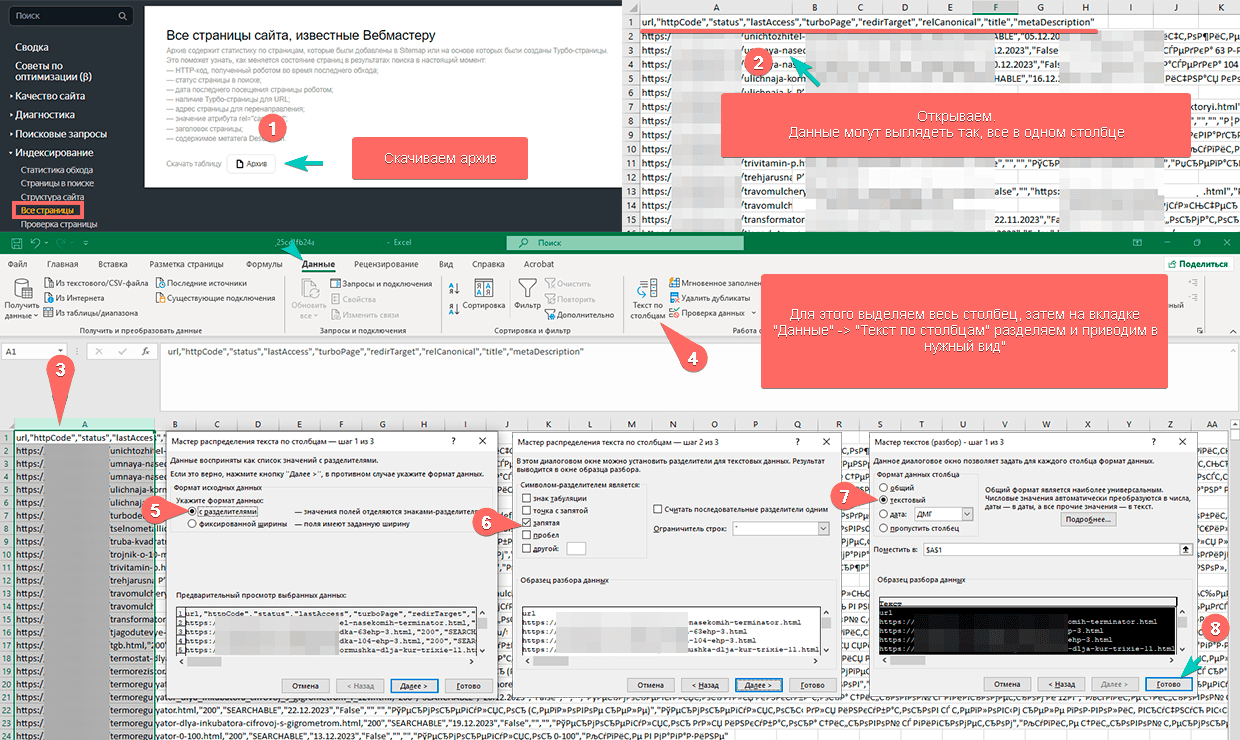Click the Получить данные icon in Excel ribbon
The height and width of the screenshot is (740, 1240).
pyautogui.click(x=21, y=290)
